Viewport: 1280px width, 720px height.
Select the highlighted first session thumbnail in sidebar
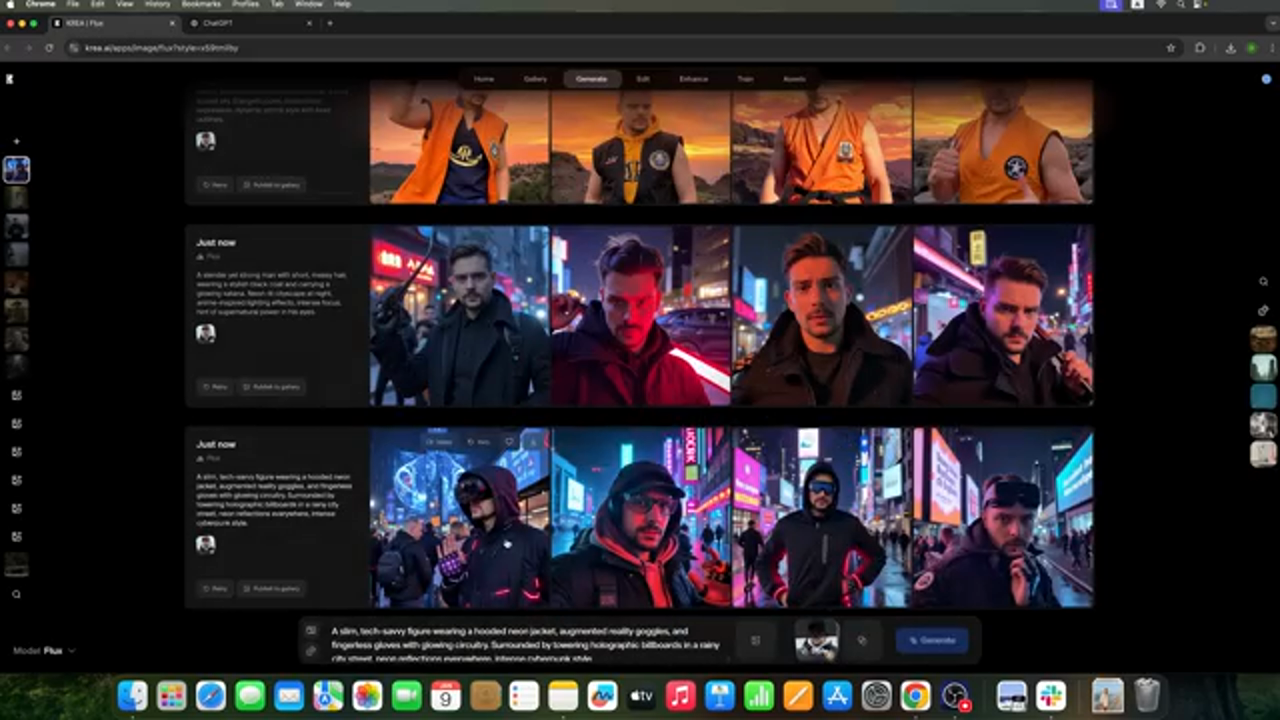point(16,169)
